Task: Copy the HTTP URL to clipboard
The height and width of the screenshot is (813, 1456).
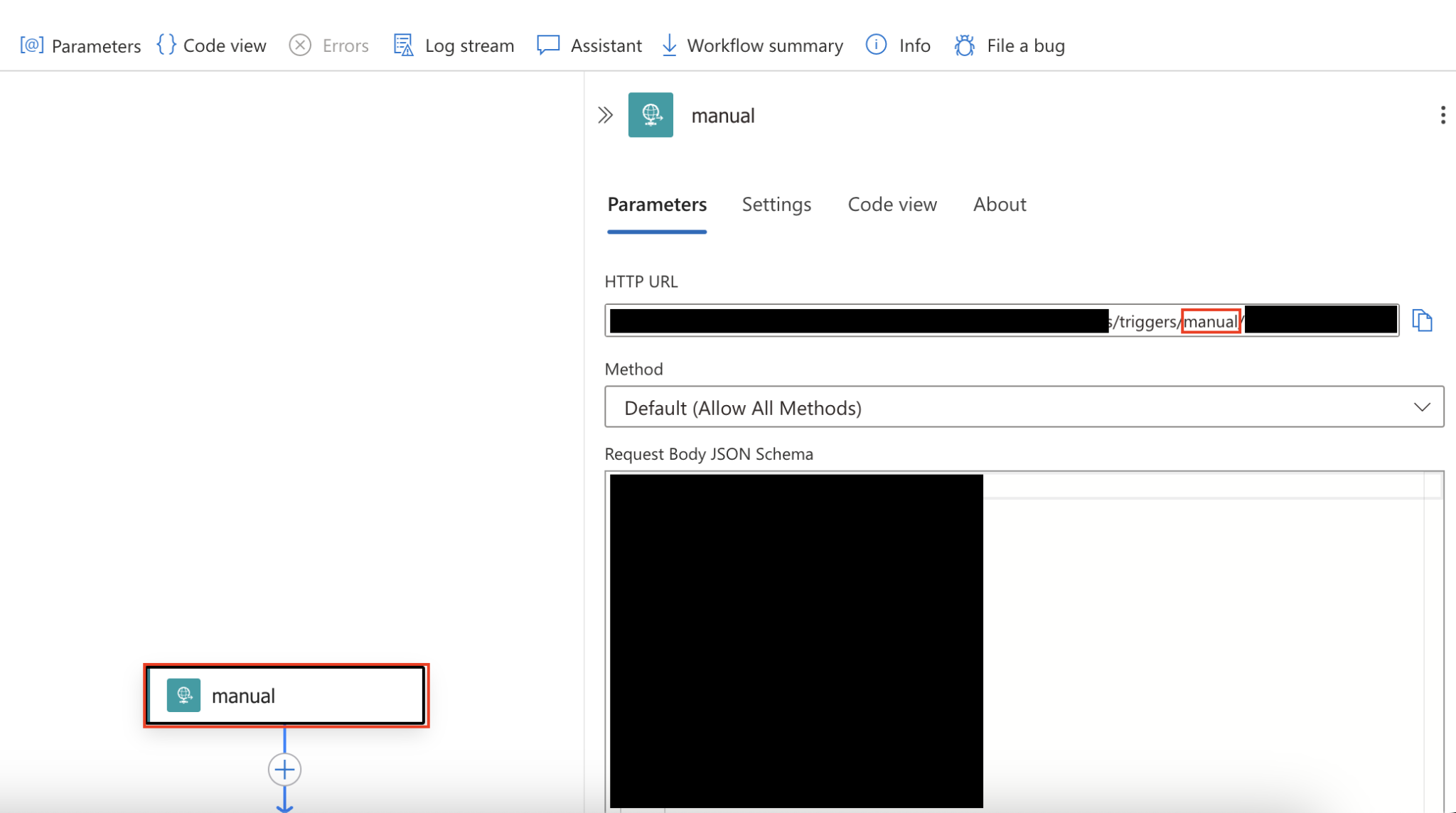Action: (x=1423, y=320)
